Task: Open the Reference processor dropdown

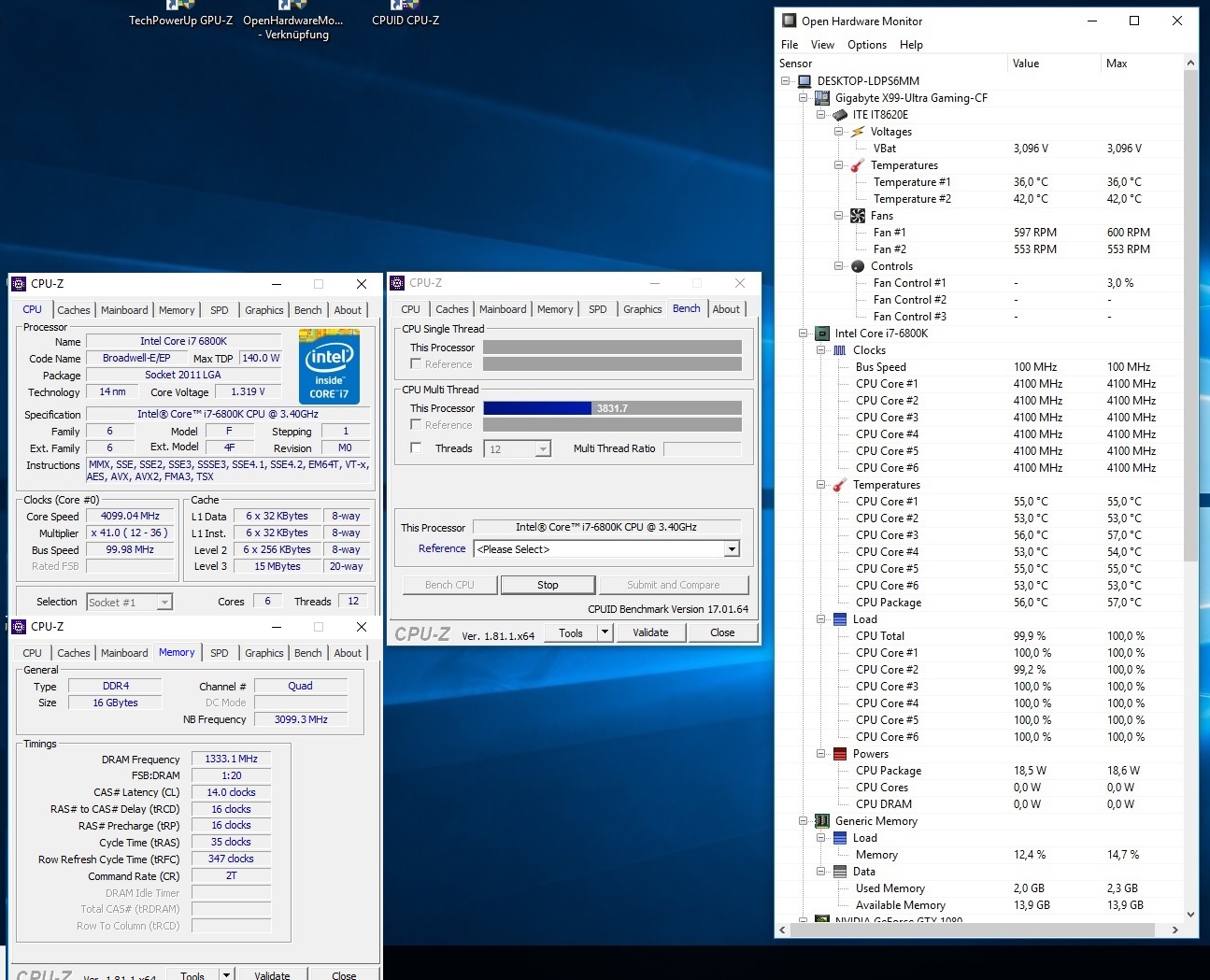Action: pyautogui.click(x=732, y=549)
